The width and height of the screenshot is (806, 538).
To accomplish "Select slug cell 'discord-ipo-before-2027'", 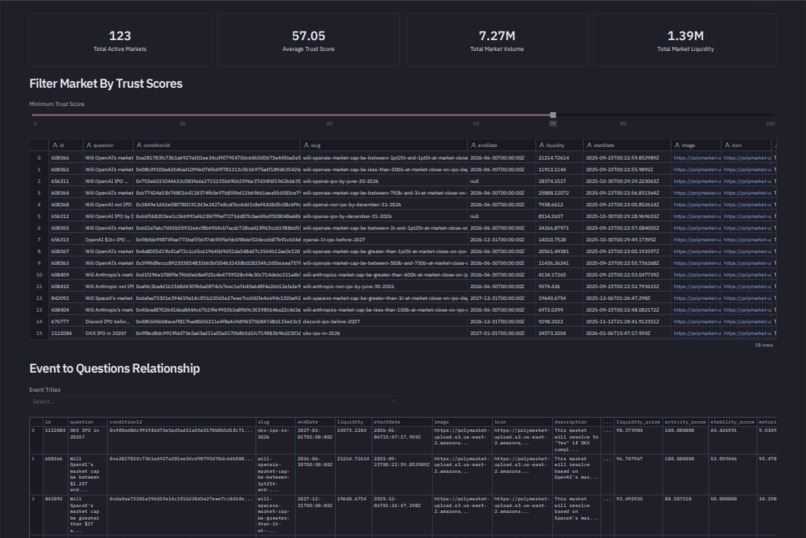I will tap(384, 322).
